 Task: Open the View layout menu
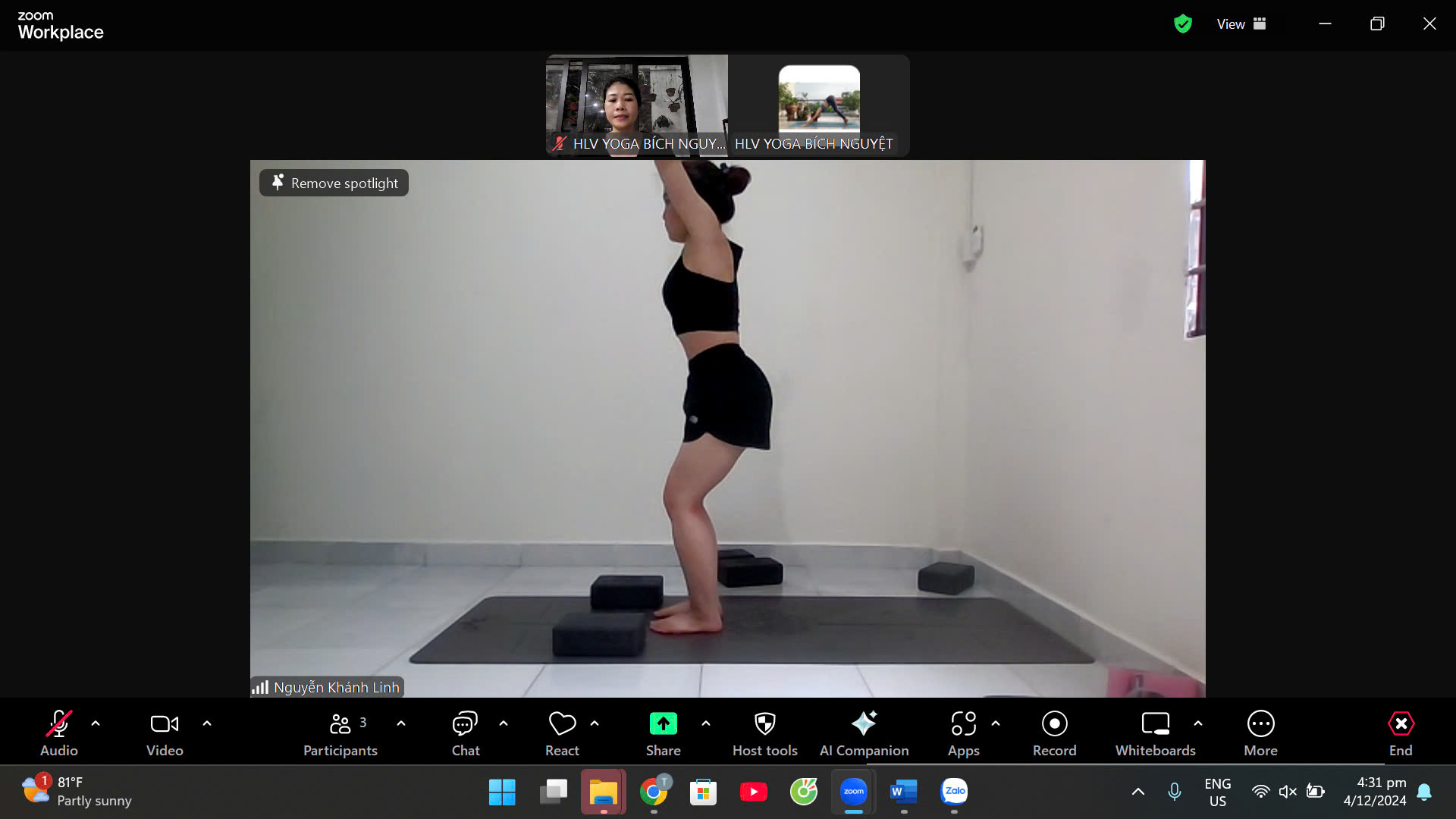[1241, 24]
